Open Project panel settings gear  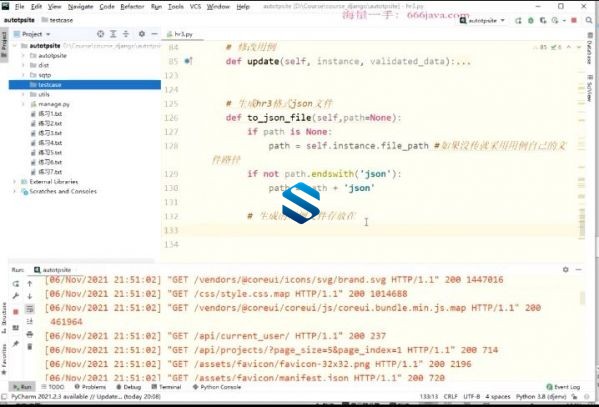pyautogui.click(x=142, y=34)
